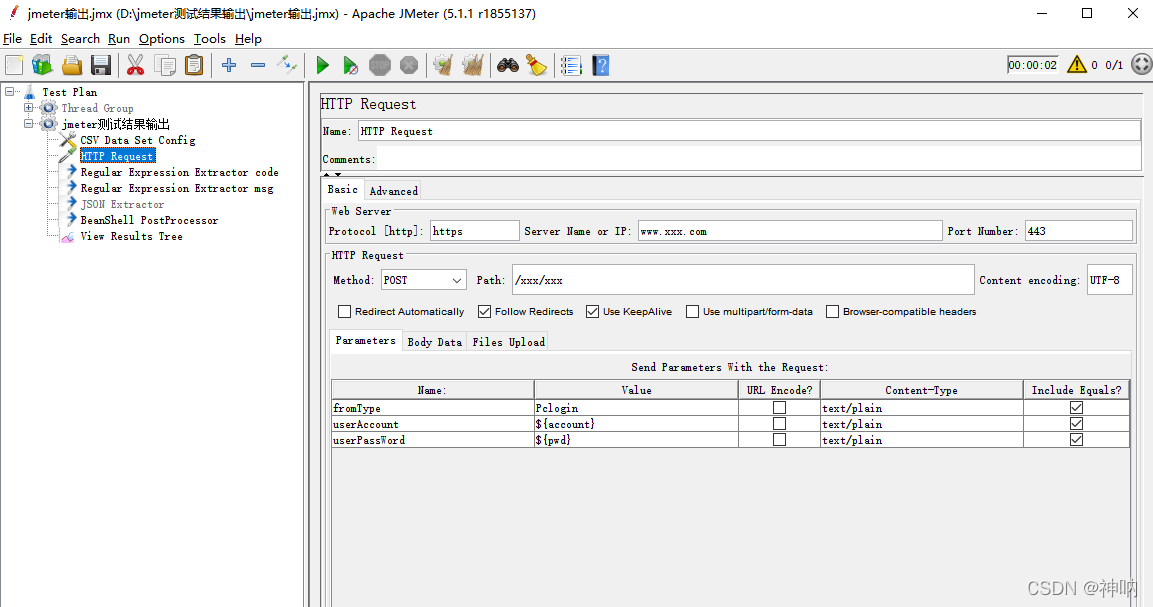Click the Content encoding field
This screenshot has height=607, width=1153.
tap(1110, 280)
